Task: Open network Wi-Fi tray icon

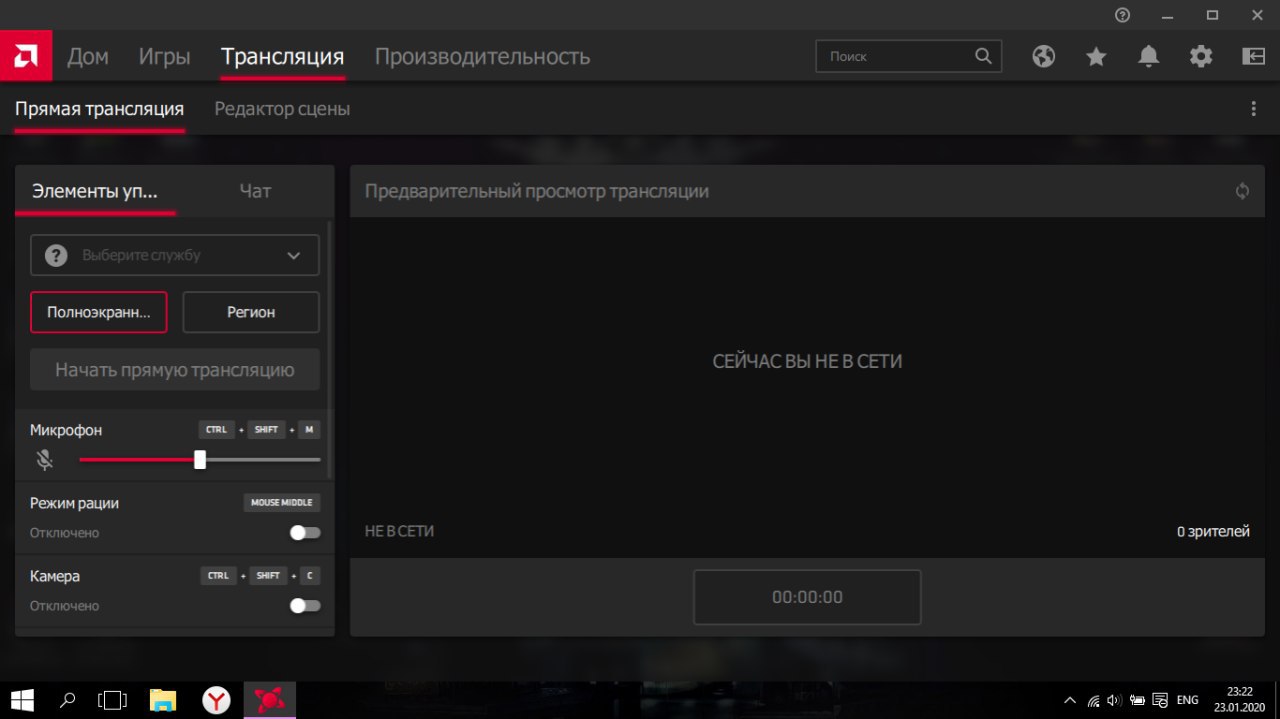Action: (1094, 701)
